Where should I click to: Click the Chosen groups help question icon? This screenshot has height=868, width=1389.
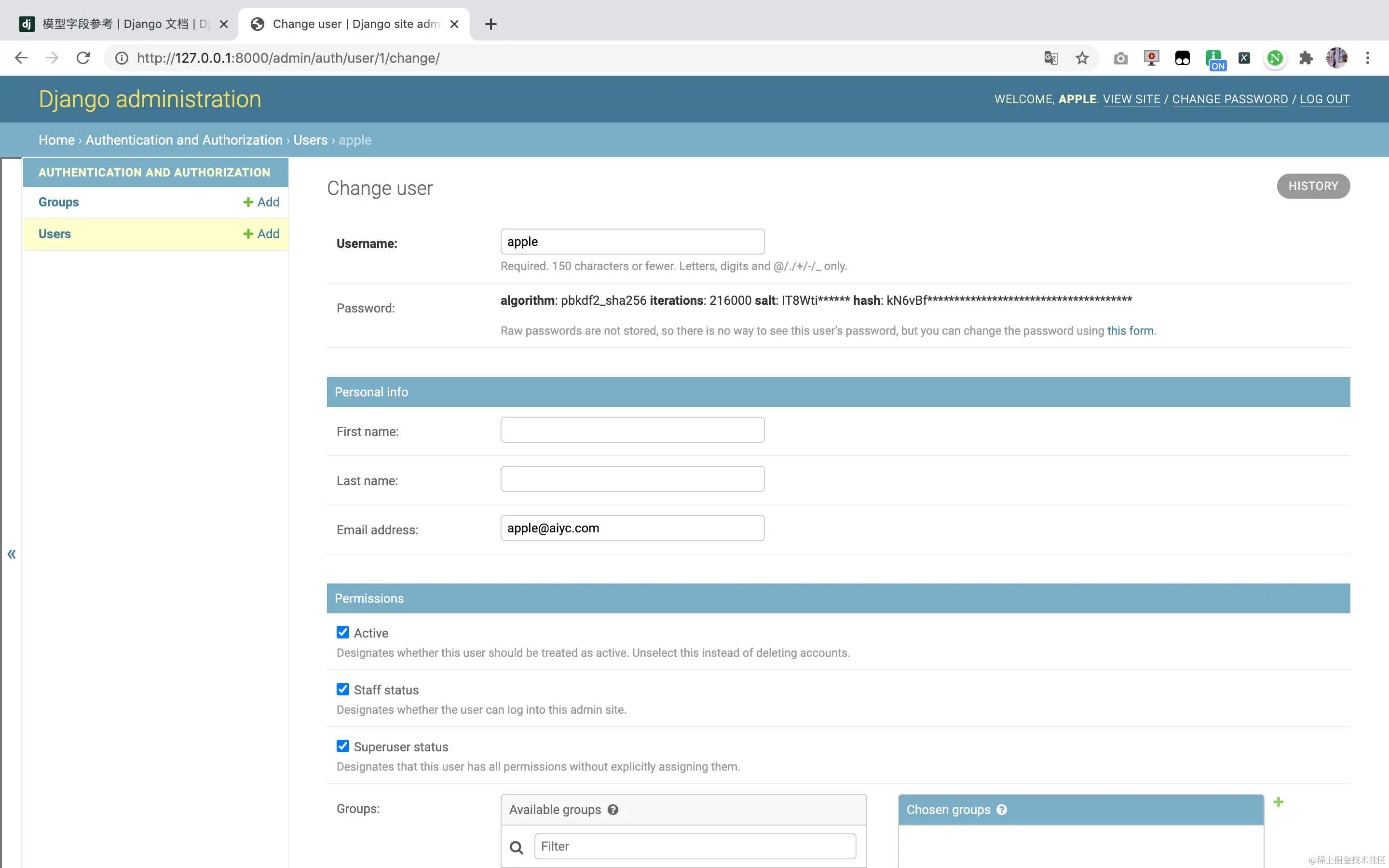tap(1002, 810)
